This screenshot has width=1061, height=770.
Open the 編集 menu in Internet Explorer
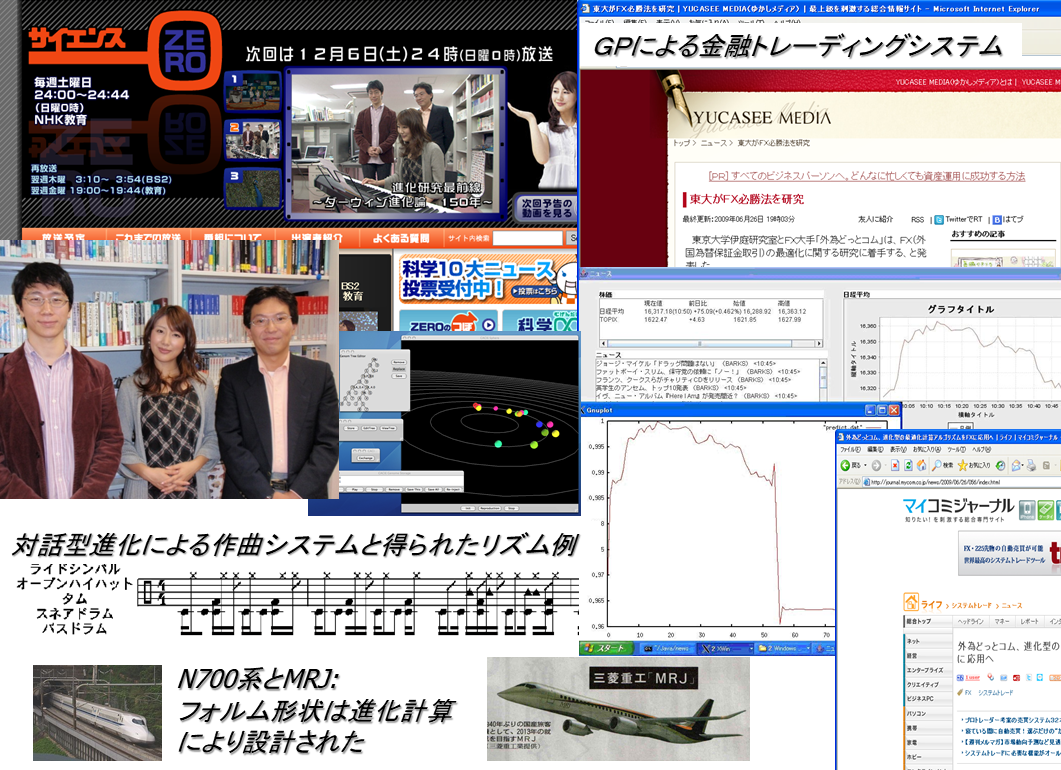click(x=874, y=449)
